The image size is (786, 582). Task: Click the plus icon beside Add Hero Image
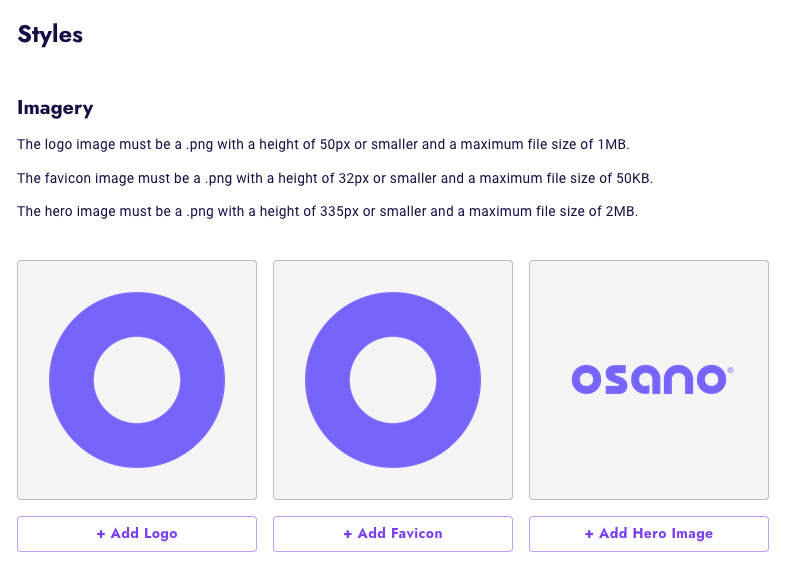click(x=589, y=534)
